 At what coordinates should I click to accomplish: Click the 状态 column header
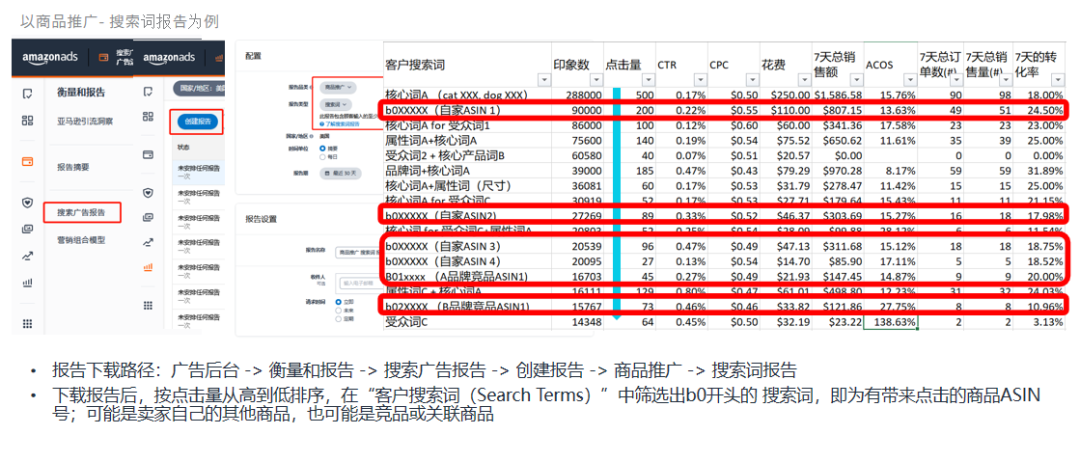pyautogui.click(x=183, y=148)
